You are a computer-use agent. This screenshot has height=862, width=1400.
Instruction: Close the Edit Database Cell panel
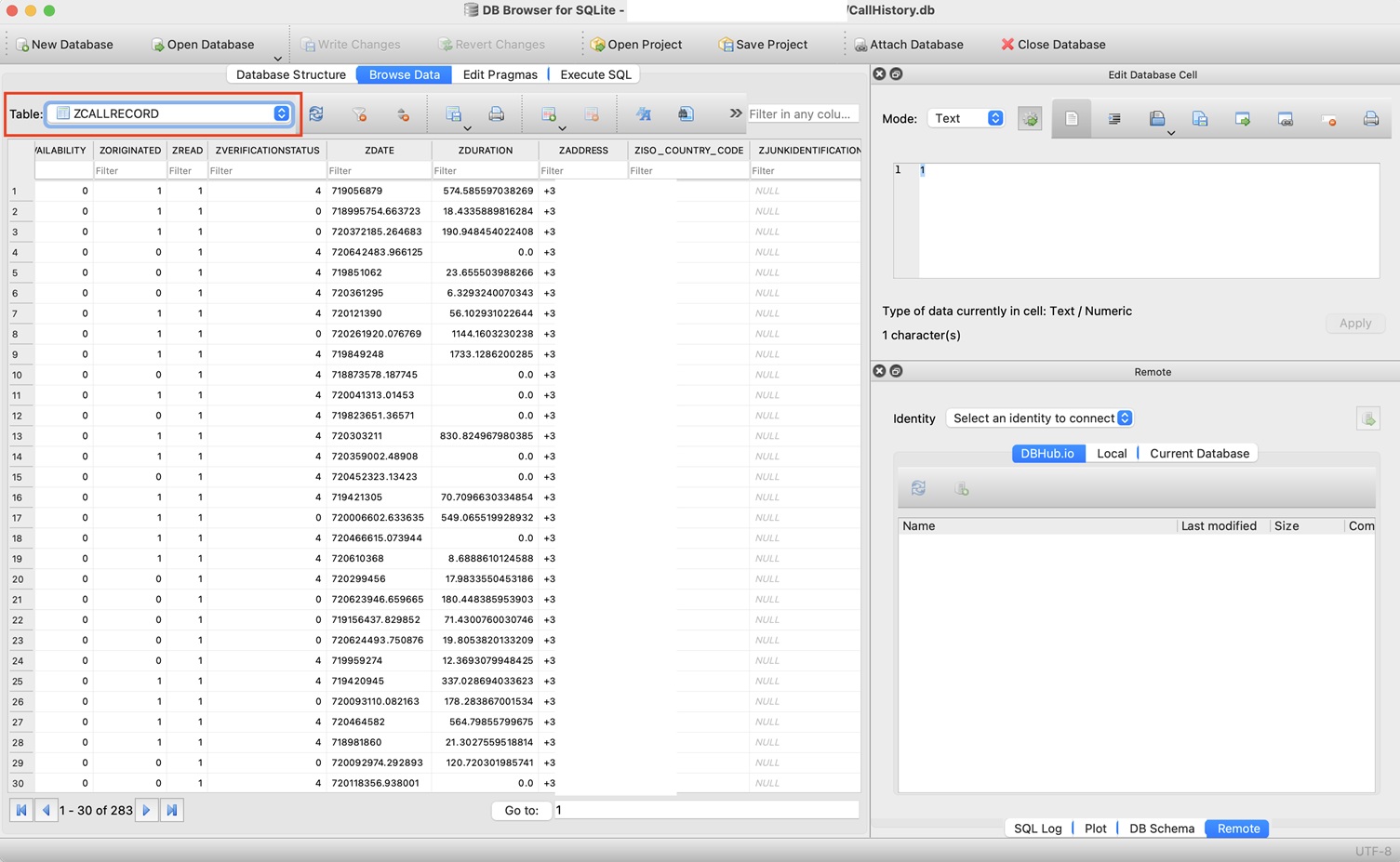point(879,74)
